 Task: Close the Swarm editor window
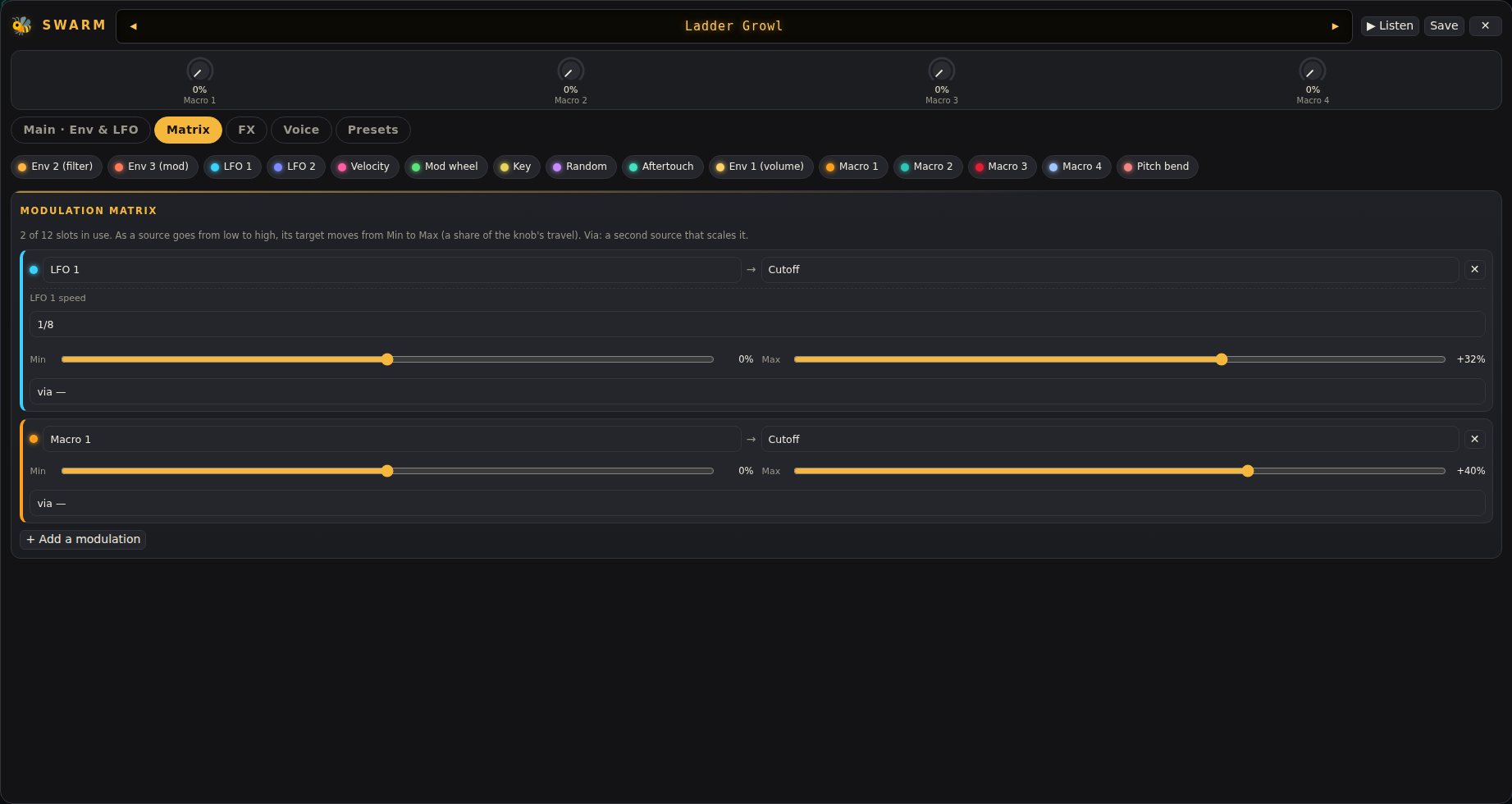(x=1485, y=25)
